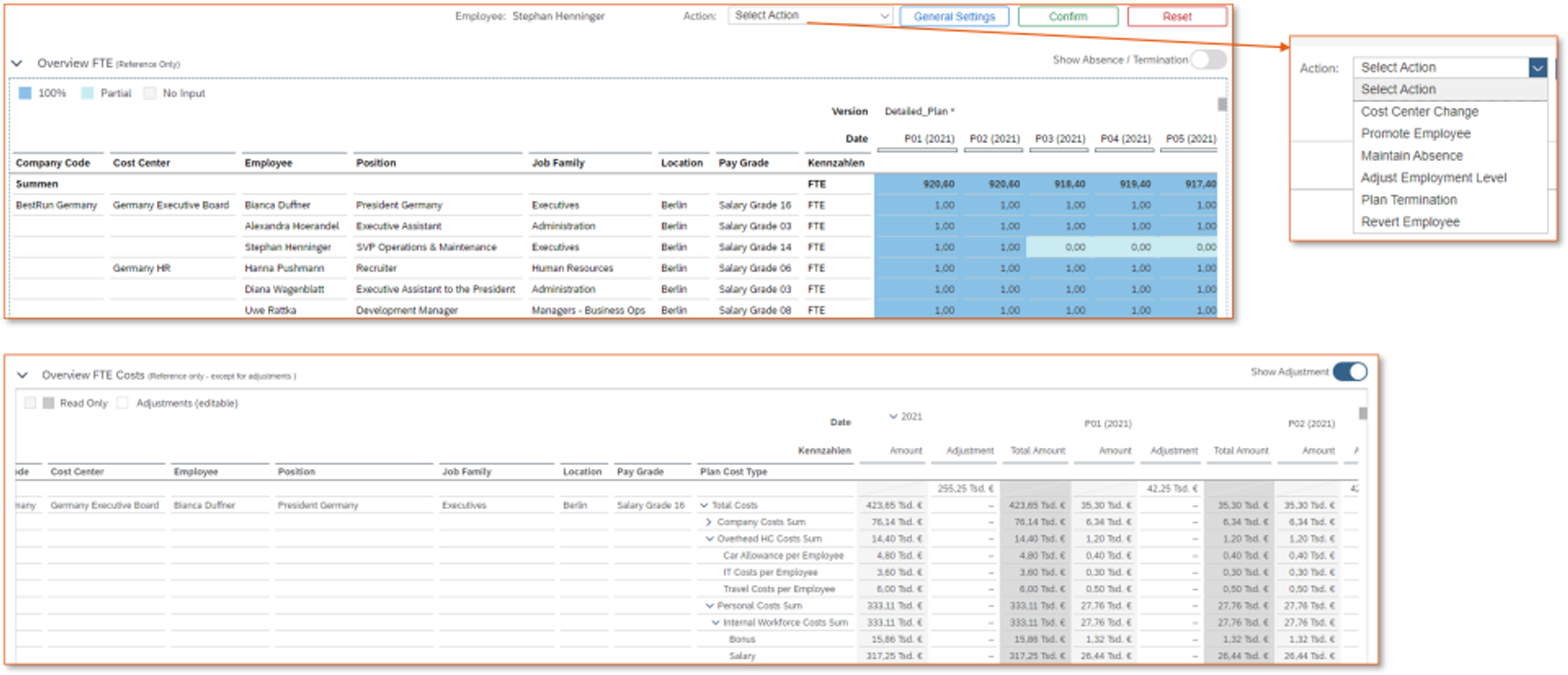Click the Adjustments (editable) legend swatch
The width and height of the screenshot is (1568, 675).
click(122, 403)
